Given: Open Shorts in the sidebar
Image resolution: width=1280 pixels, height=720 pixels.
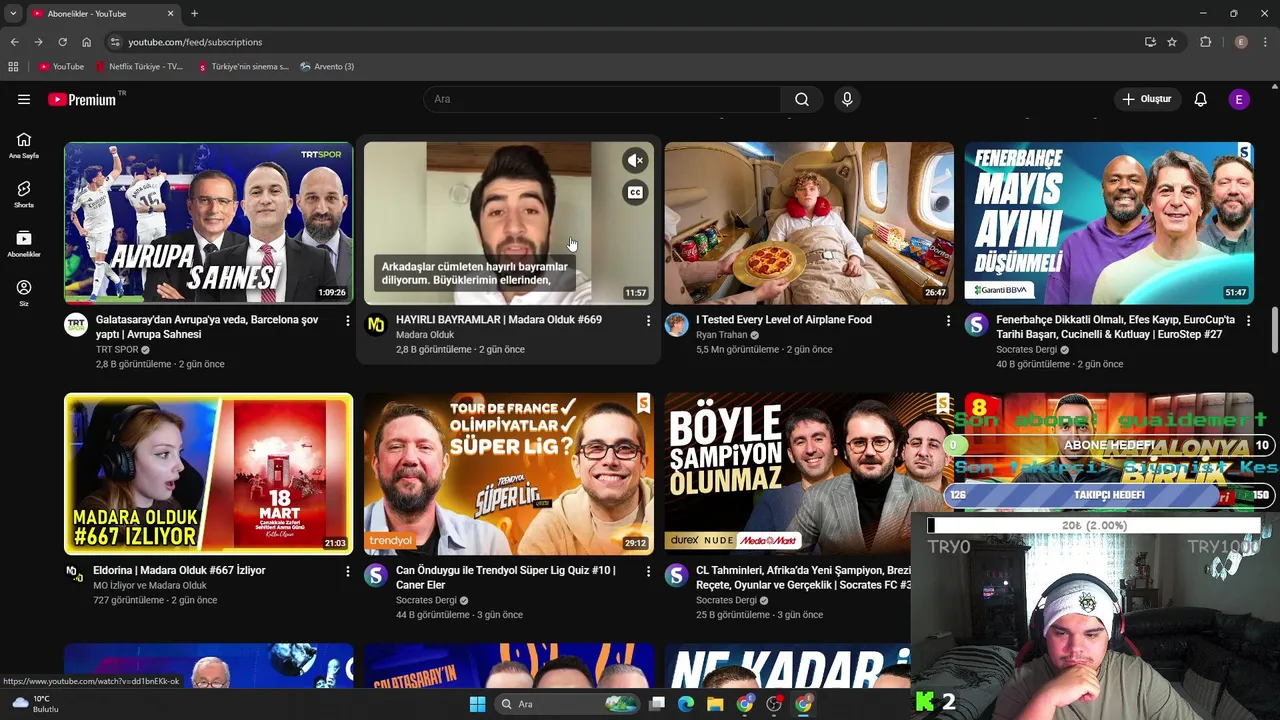Looking at the screenshot, I should click(24, 194).
